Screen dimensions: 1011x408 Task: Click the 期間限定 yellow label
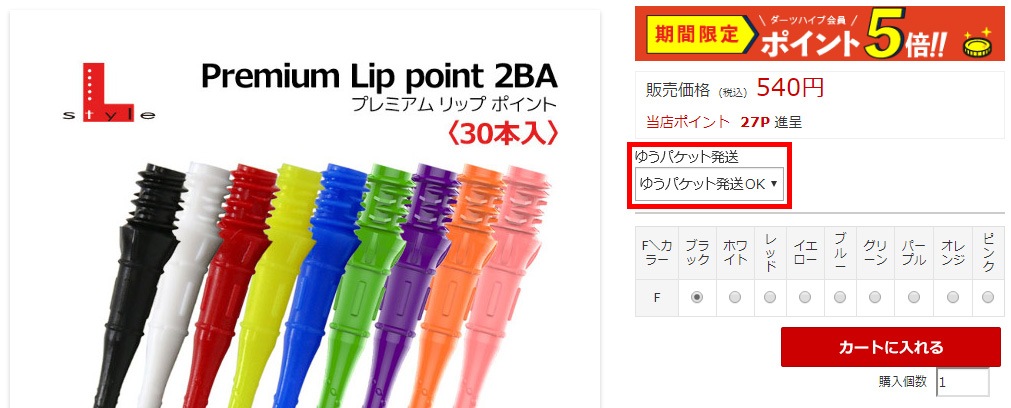coord(696,35)
